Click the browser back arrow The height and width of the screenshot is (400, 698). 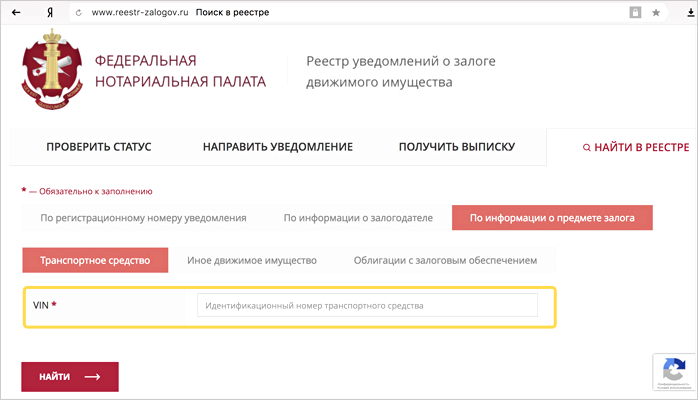[16, 12]
